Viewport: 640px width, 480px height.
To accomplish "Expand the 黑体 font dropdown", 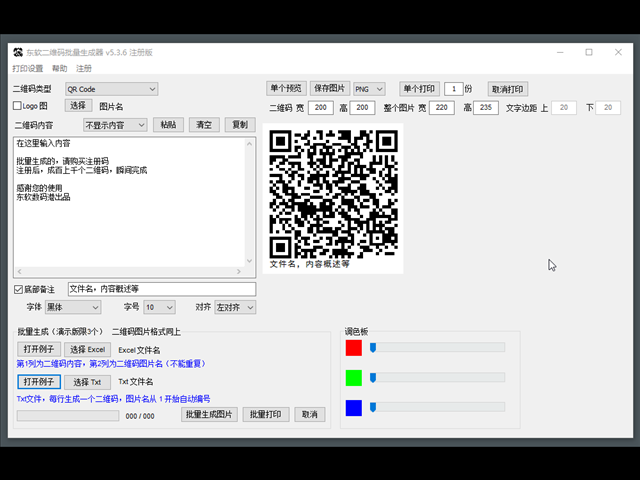I will 73,307.
